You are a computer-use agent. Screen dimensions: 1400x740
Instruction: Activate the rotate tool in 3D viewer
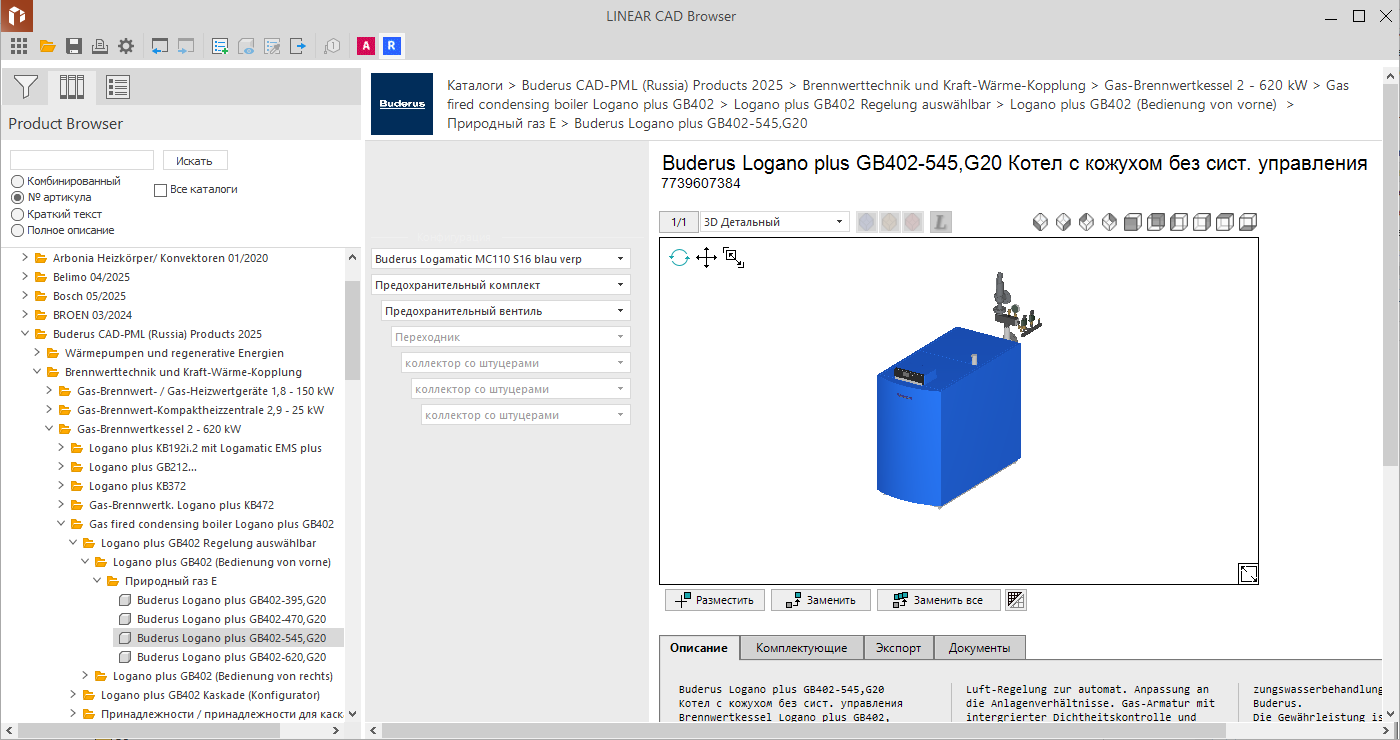click(x=679, y=258)
